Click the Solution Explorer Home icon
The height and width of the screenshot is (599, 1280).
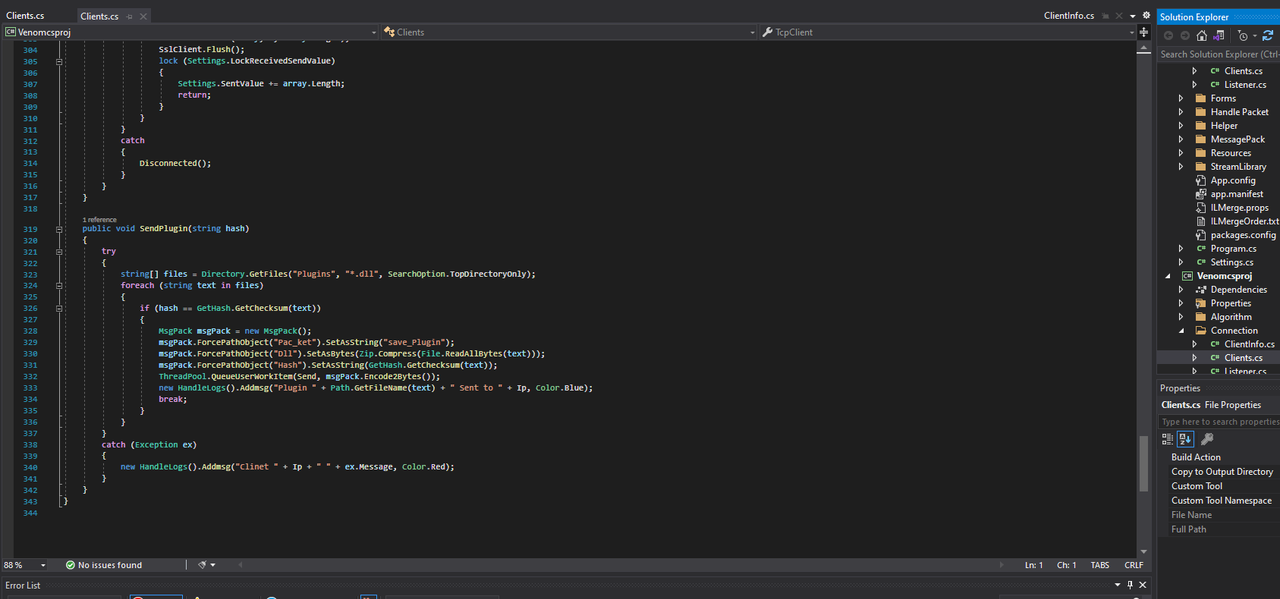coord(1201,35)
